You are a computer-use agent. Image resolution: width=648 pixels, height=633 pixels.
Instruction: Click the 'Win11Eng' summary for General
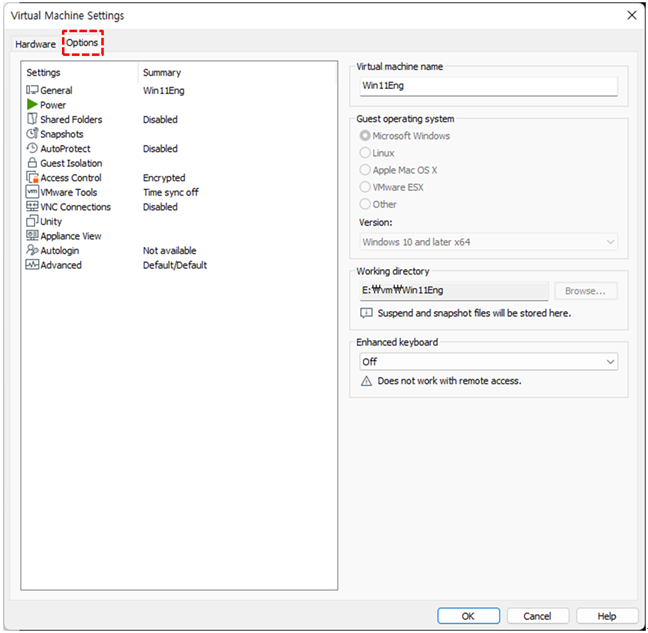point(164,90)
